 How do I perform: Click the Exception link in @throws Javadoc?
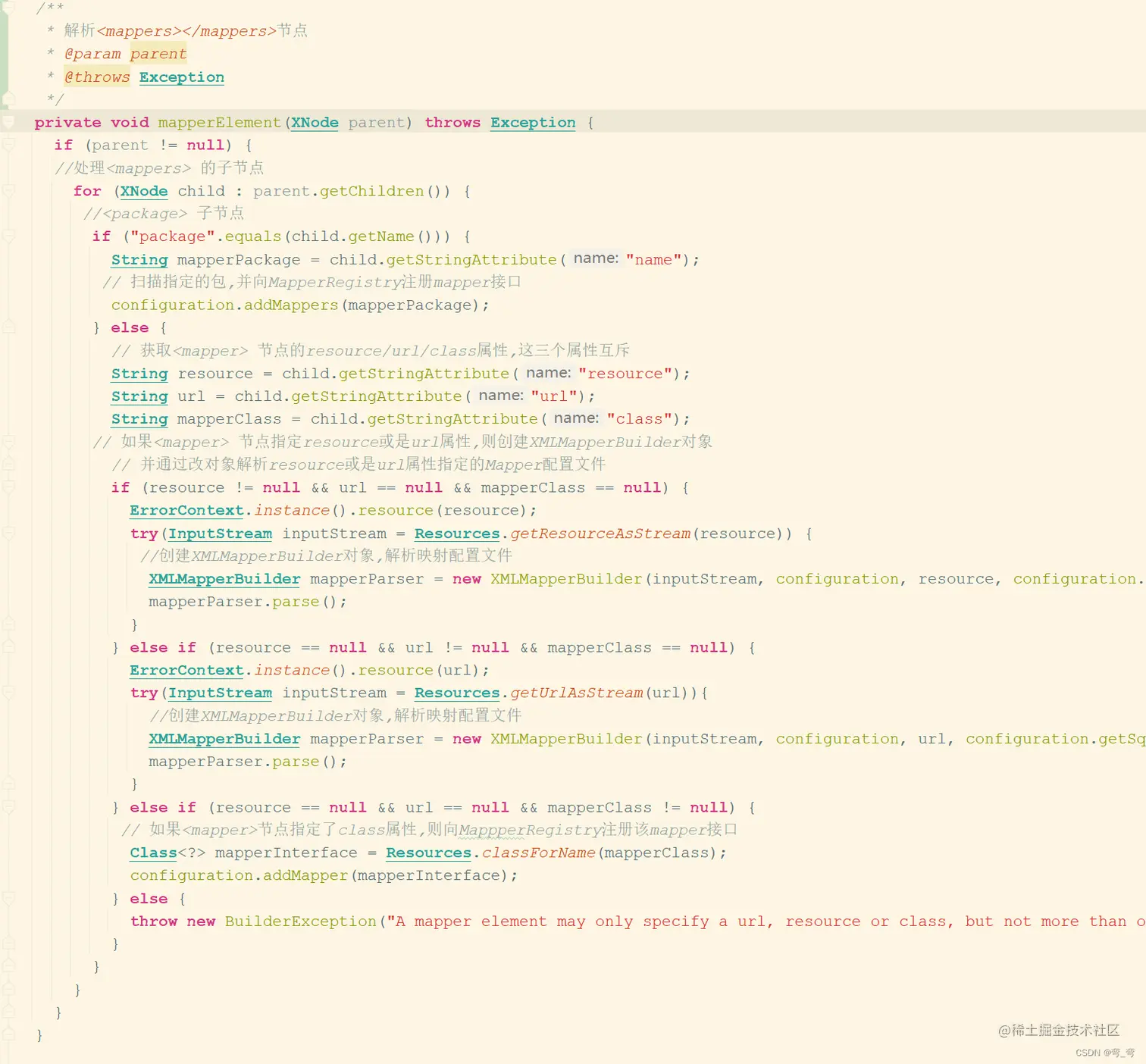(x=182, y=77)
